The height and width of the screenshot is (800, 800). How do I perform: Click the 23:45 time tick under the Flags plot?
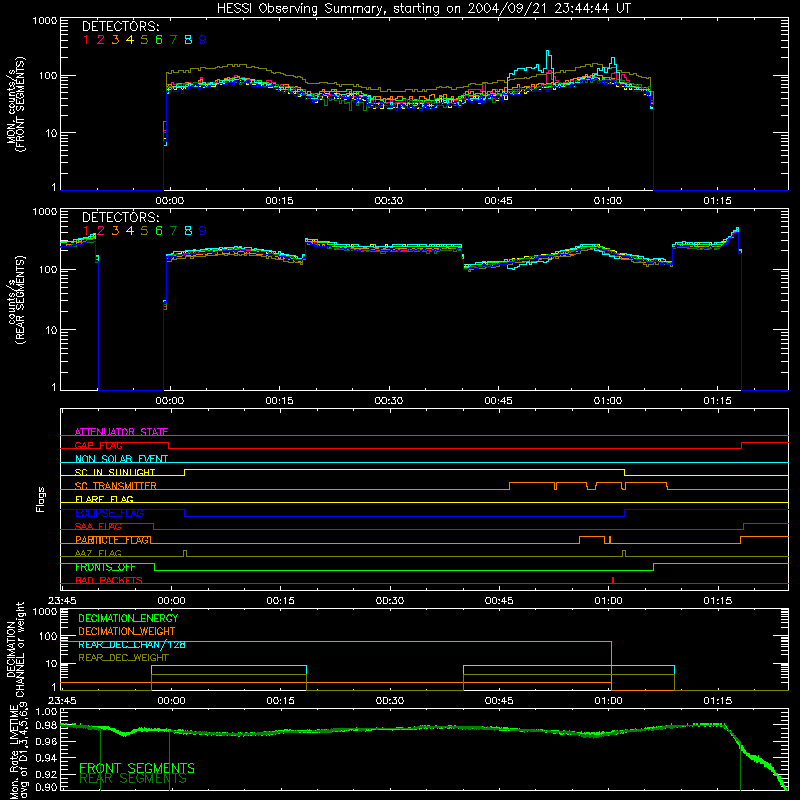(x=62, y=601)
